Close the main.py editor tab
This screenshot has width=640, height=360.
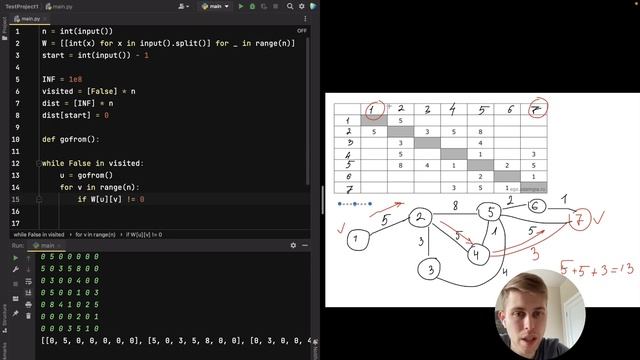(x=45, y=19)
